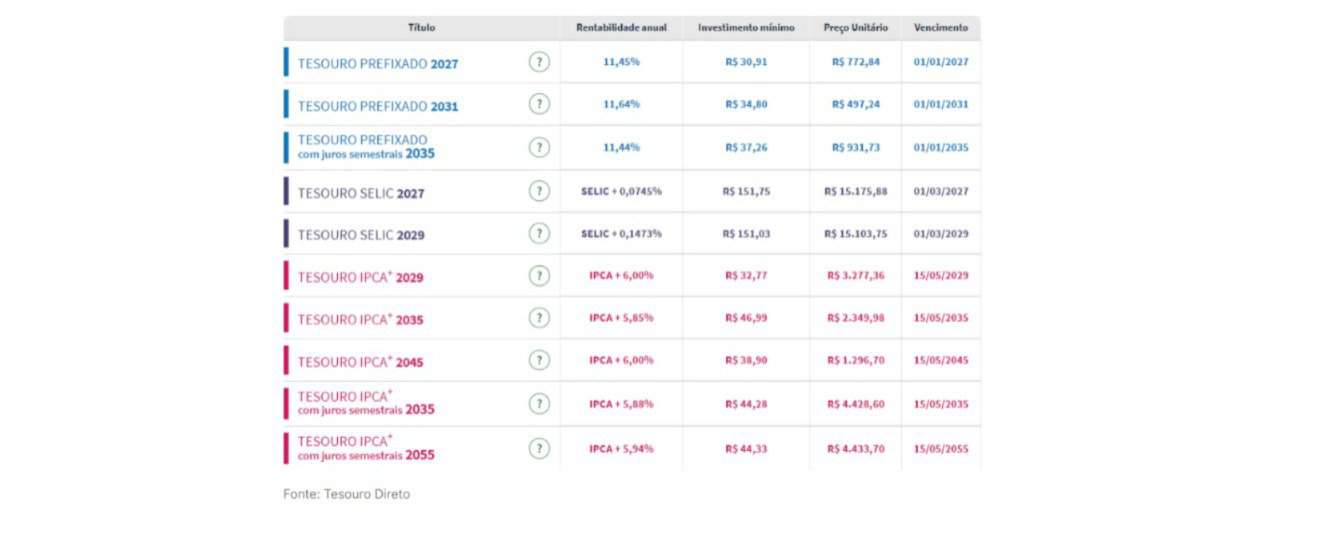Screen dimensions: 1317x549
Task: Click the R$ 151,03 minimum investment
Action: click(x=746, y=233)
